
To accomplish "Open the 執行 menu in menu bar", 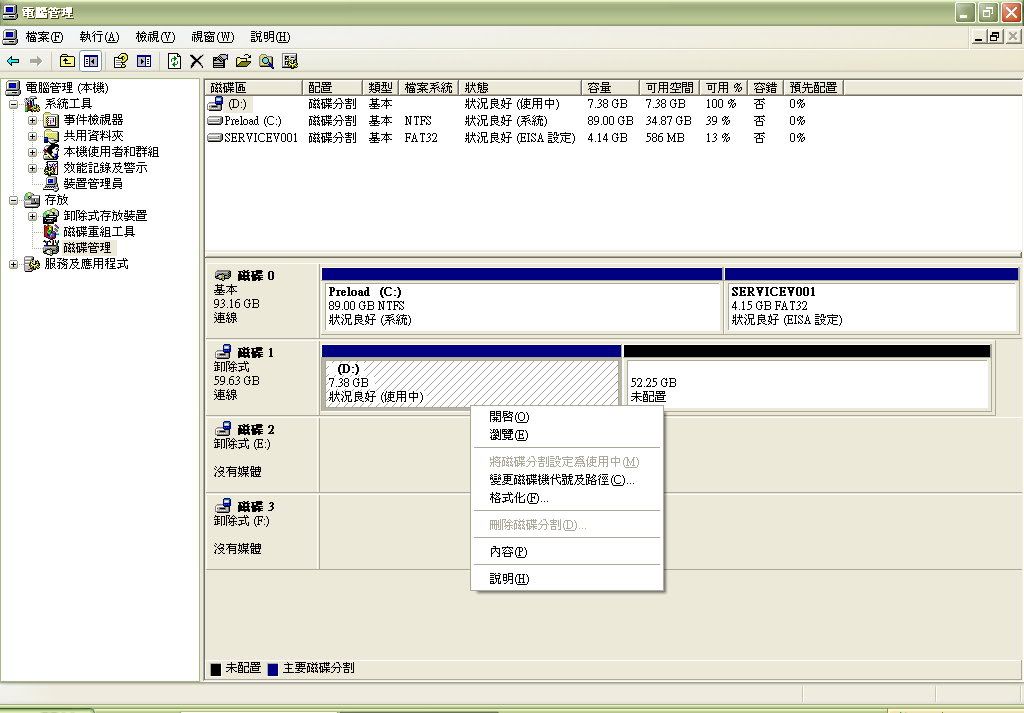I will pos(98,37).
